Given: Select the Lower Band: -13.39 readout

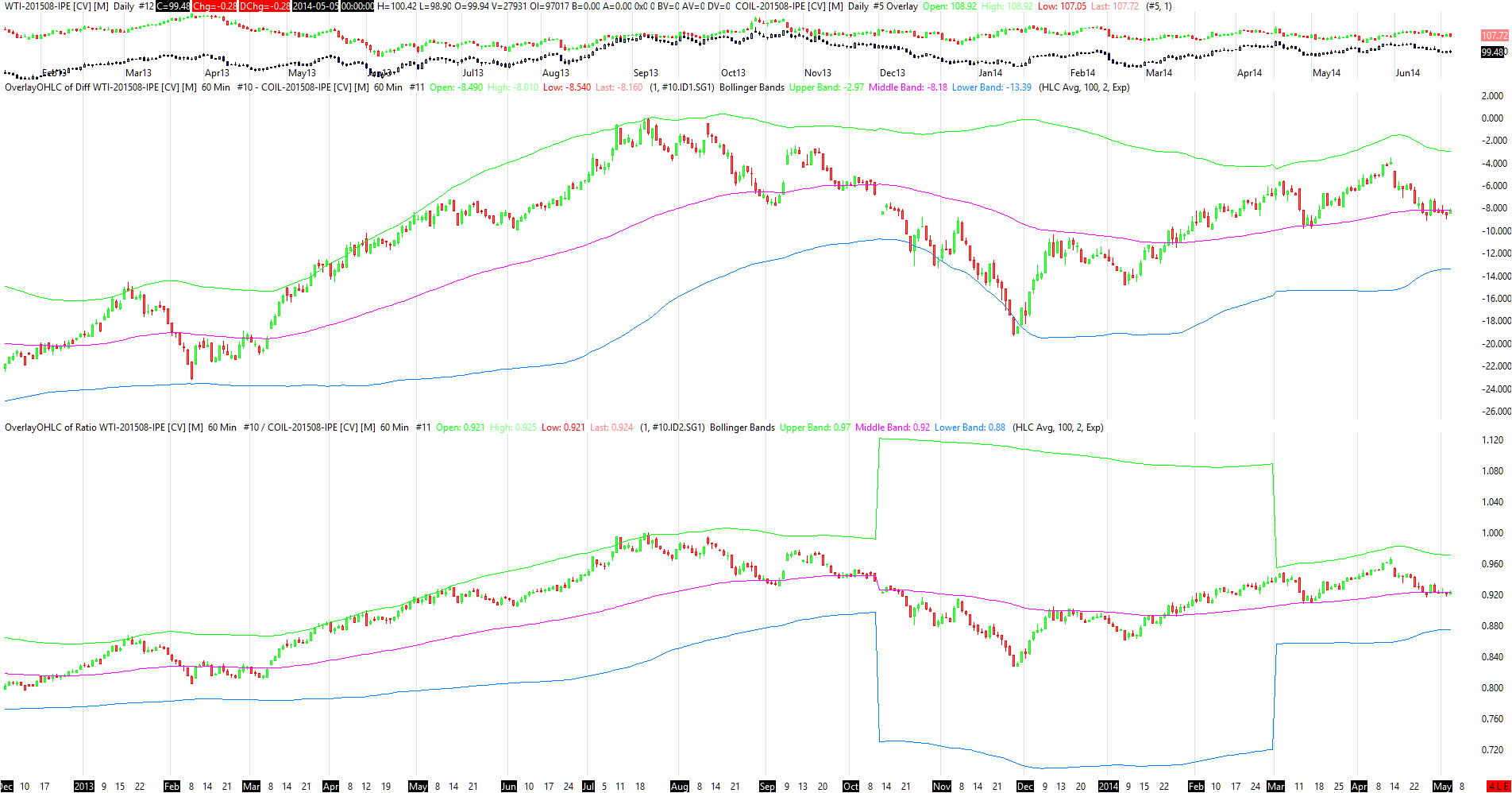Looking at the screenshot, I should coord(992,87).
